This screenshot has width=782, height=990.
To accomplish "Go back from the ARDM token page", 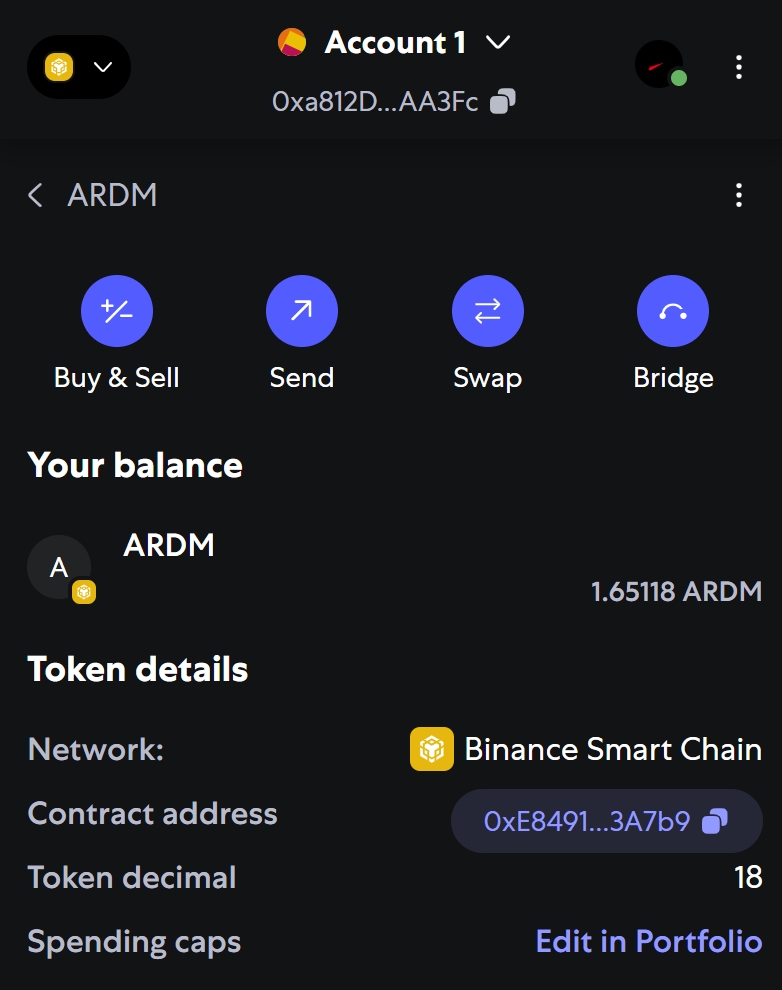I will point(36,195).
